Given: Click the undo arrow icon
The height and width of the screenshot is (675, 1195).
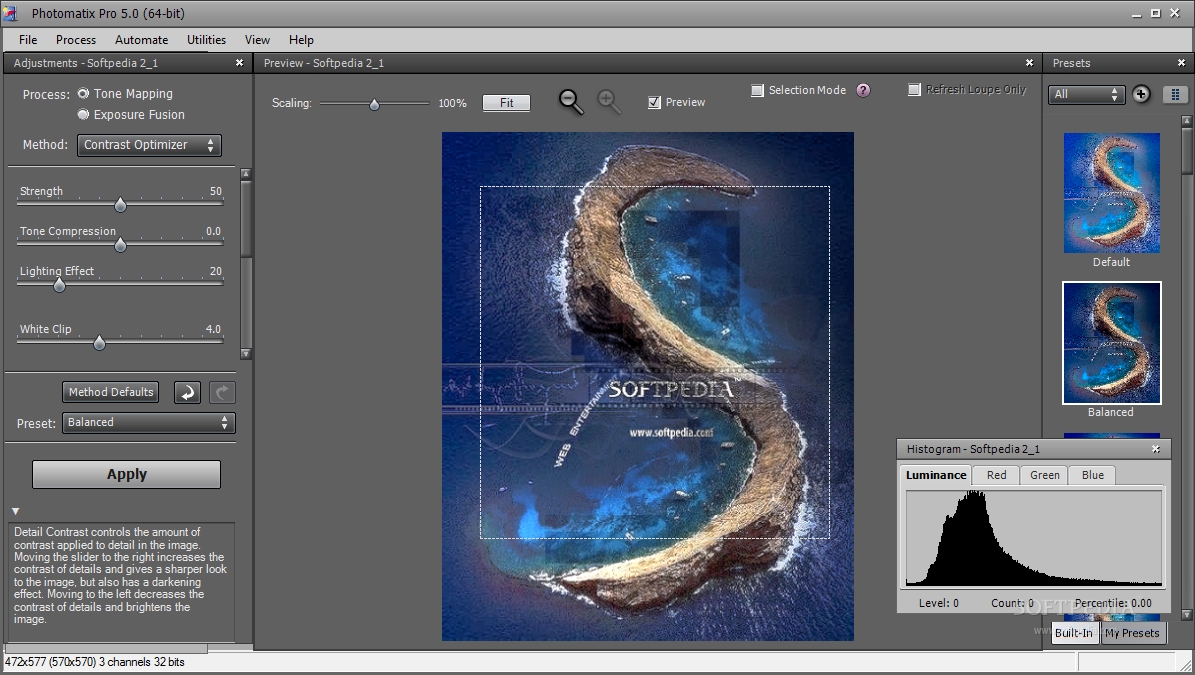Looking at the screenshot, I should tap(187, 392).
